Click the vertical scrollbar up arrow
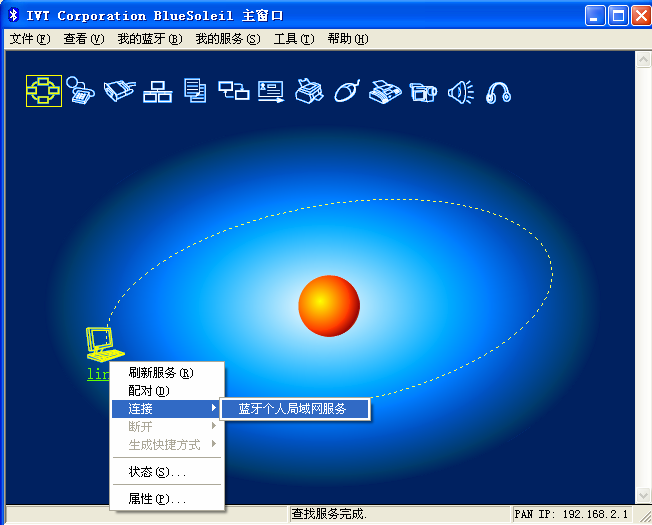Screen dimensions: 652x525 pyautogui.click(x=643, y=59)
